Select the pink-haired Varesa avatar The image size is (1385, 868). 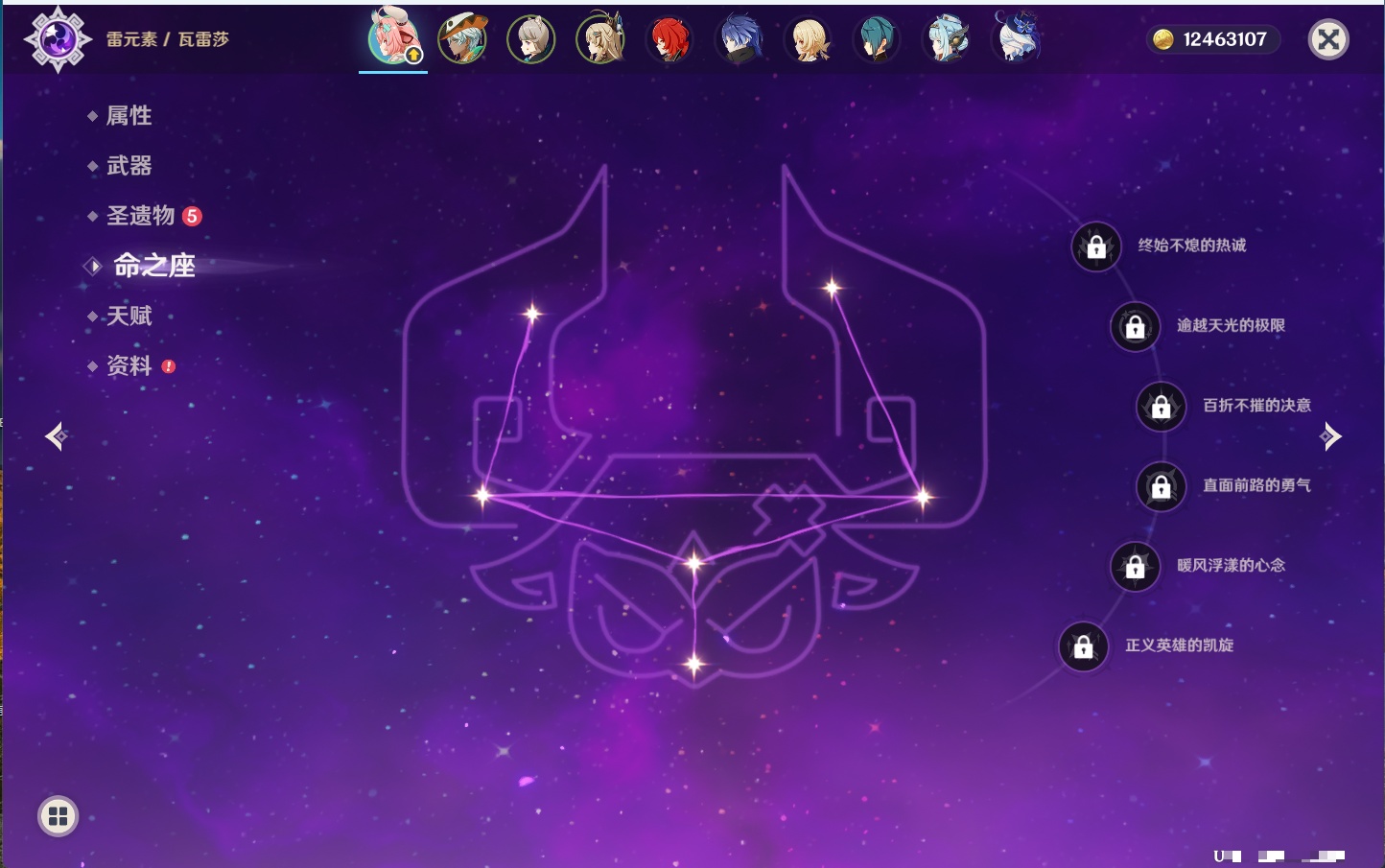pyautogui.click(x=393, y=38)
